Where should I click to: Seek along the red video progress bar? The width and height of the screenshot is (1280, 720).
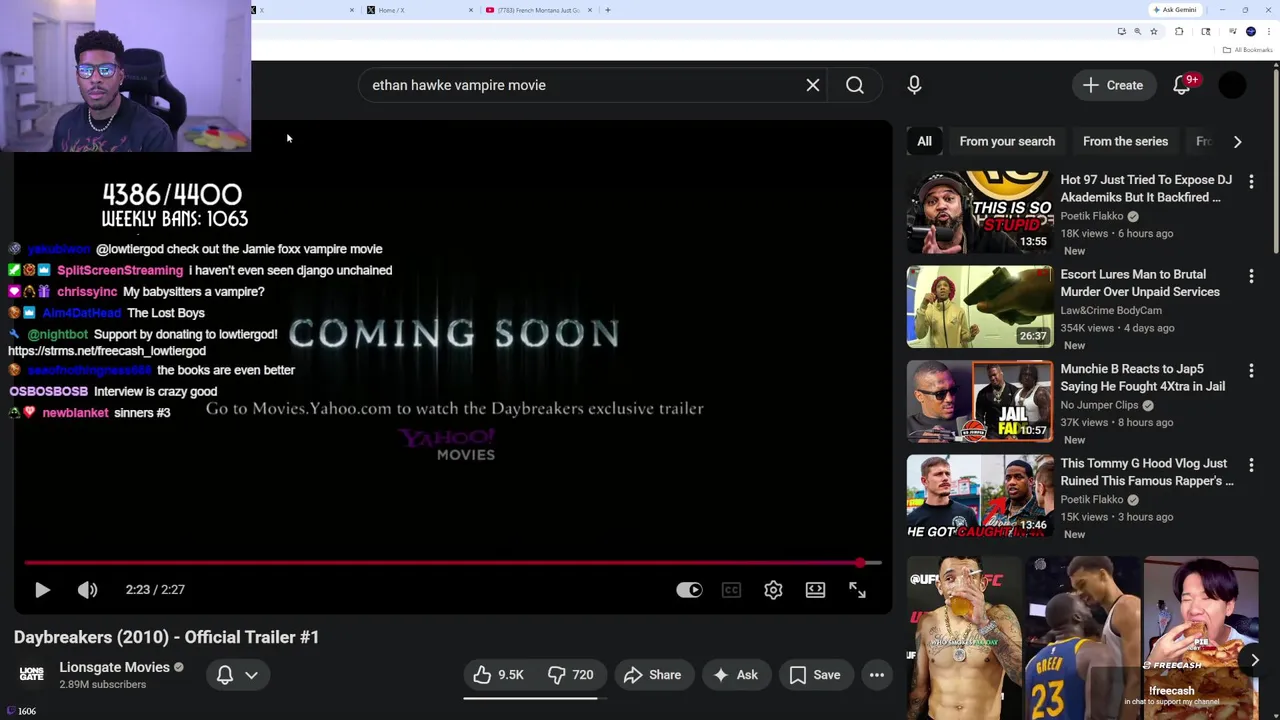tap(453, 563)
